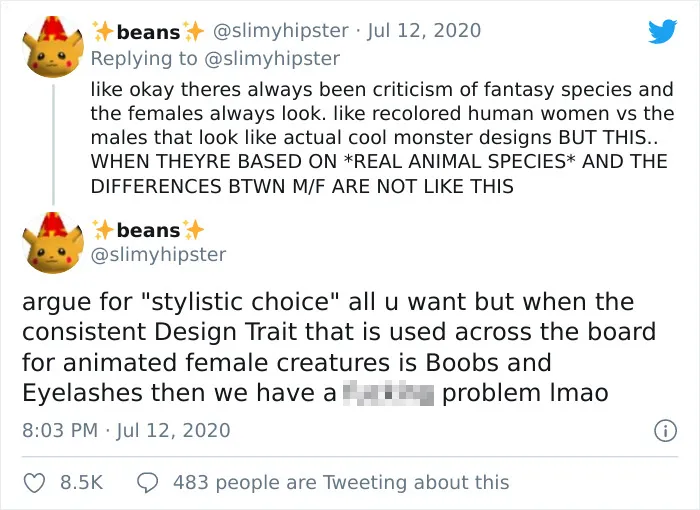Click @slimyhipster handle under second beans name

tap(158, 255)
